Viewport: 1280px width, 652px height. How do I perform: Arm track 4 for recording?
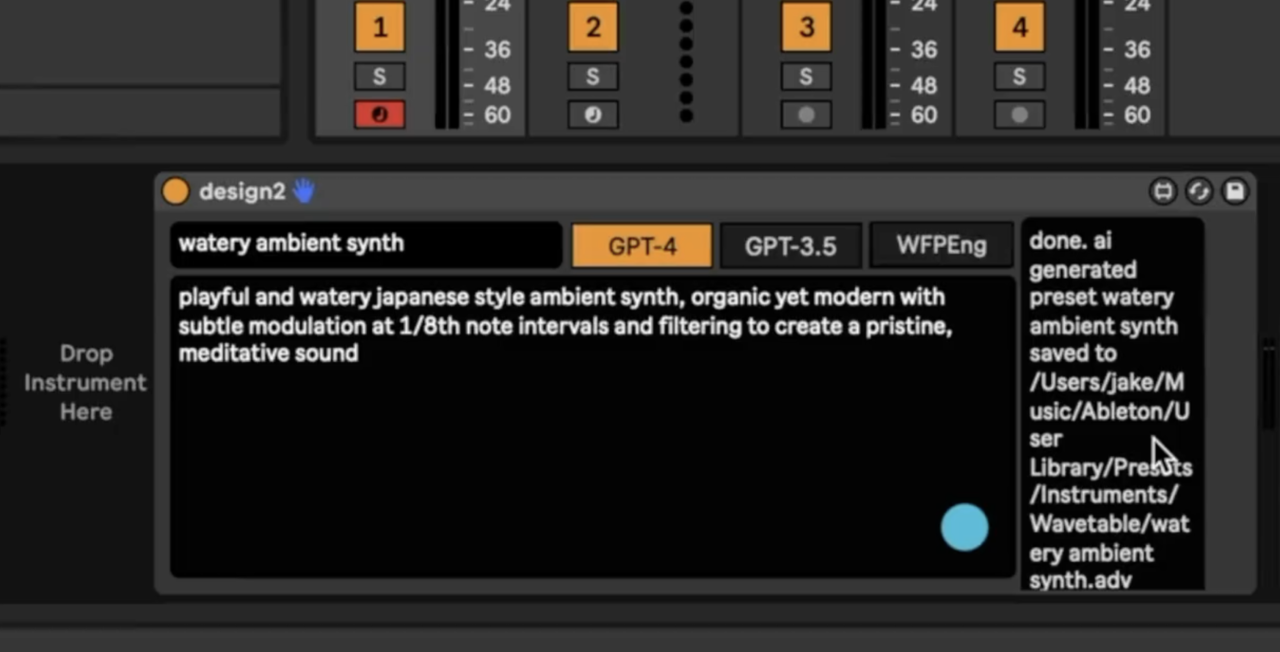click(x=1019, y=114)
